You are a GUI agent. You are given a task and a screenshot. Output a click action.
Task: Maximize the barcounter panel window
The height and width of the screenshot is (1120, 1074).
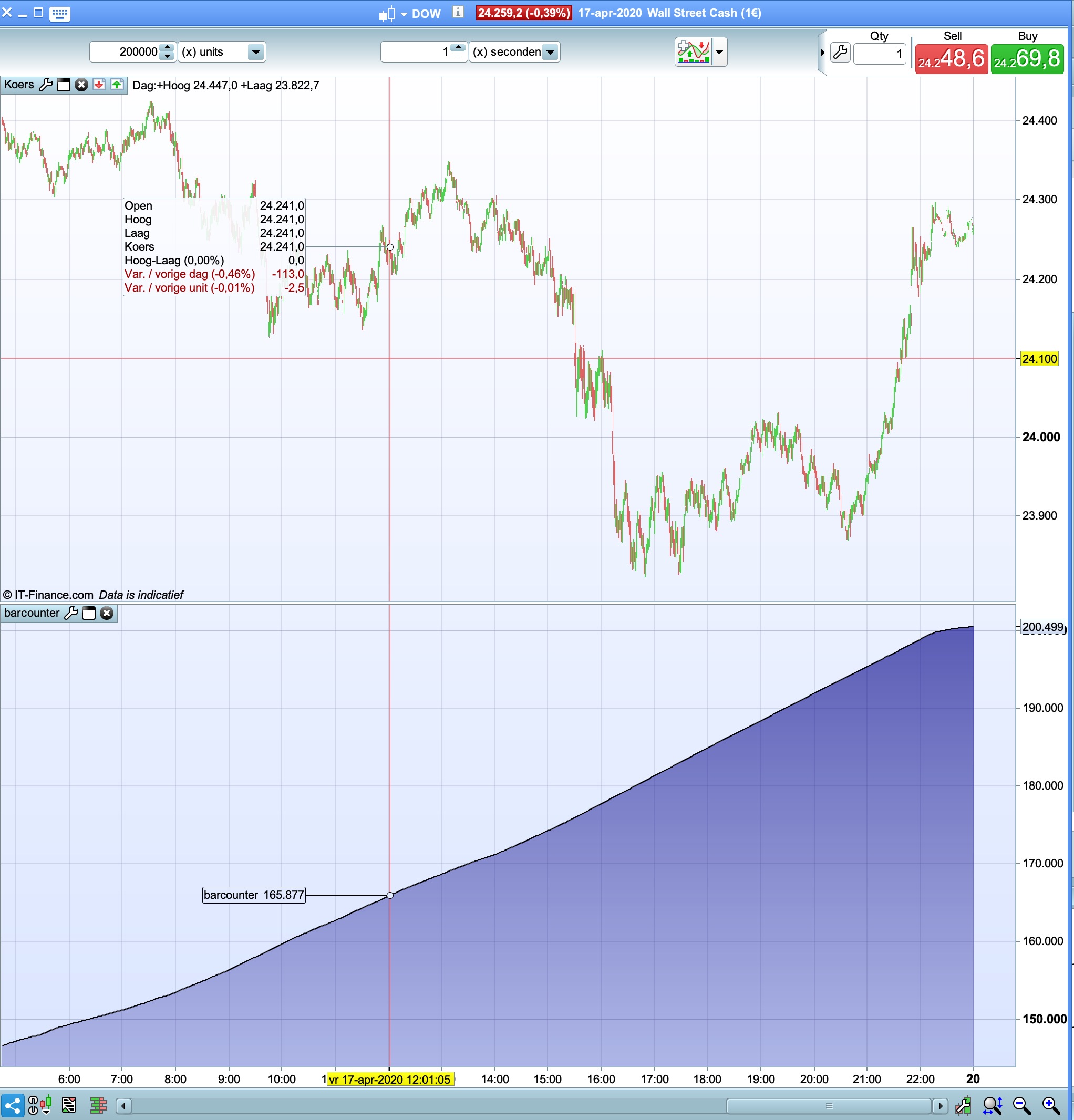coord(89,613)
